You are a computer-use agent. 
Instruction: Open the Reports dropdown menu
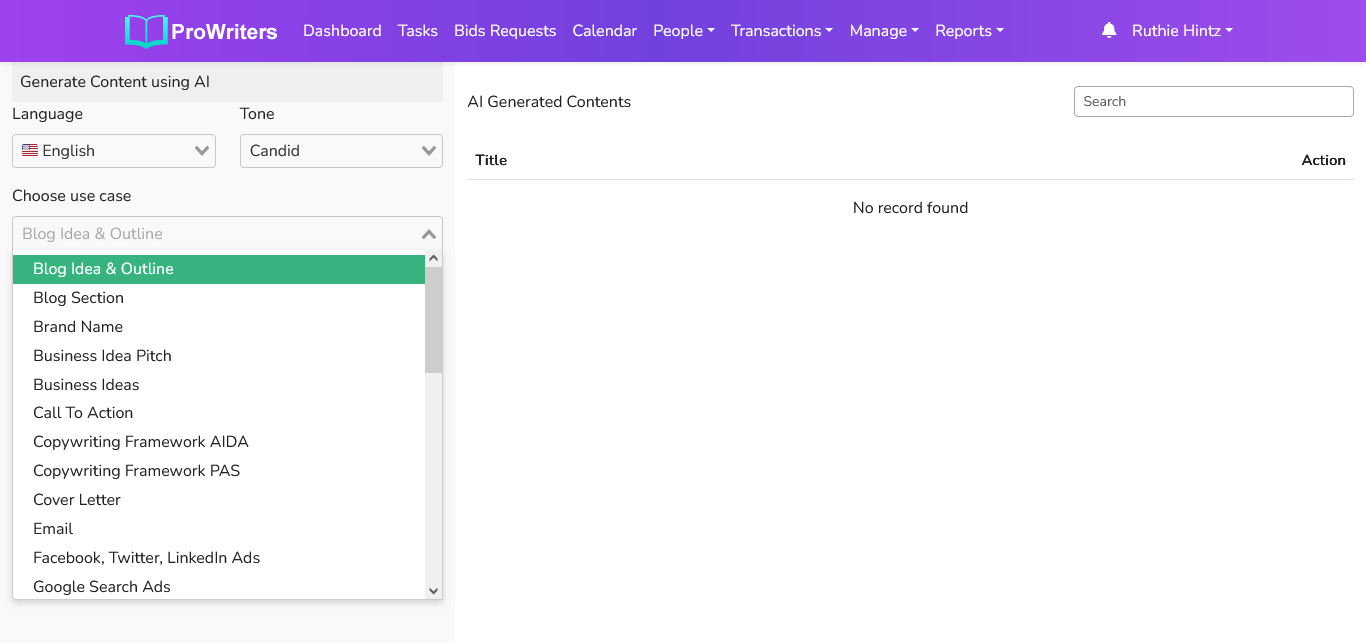968,31
